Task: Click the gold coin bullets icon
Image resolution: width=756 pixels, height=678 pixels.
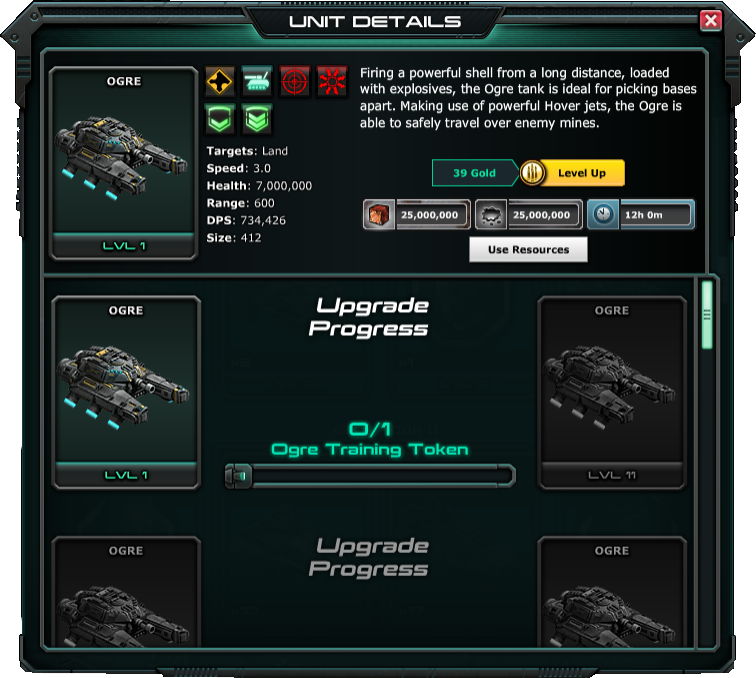Action: pos(533,173)
